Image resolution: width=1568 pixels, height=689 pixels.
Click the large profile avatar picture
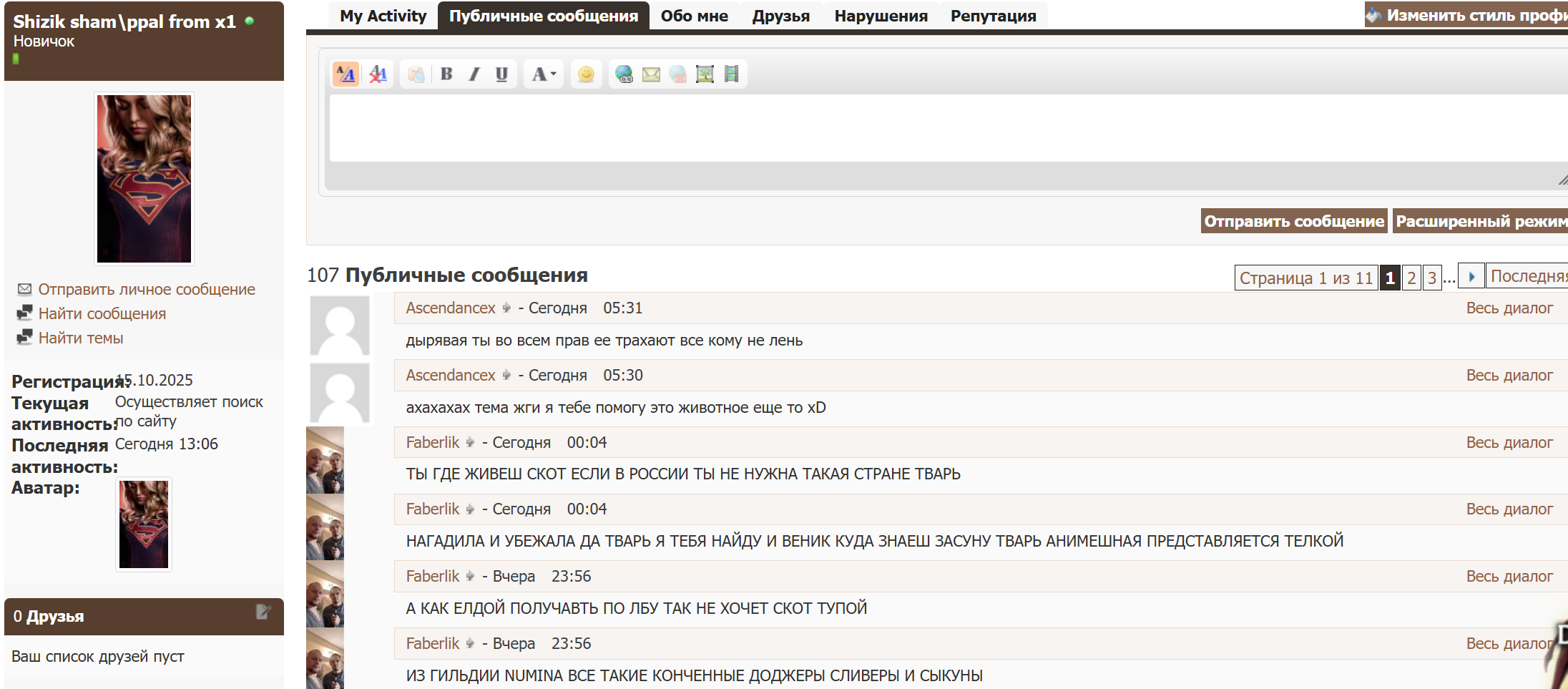point(144,179)
